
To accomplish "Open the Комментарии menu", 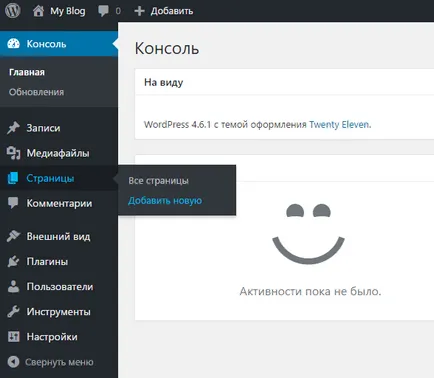I will (59, 203).
